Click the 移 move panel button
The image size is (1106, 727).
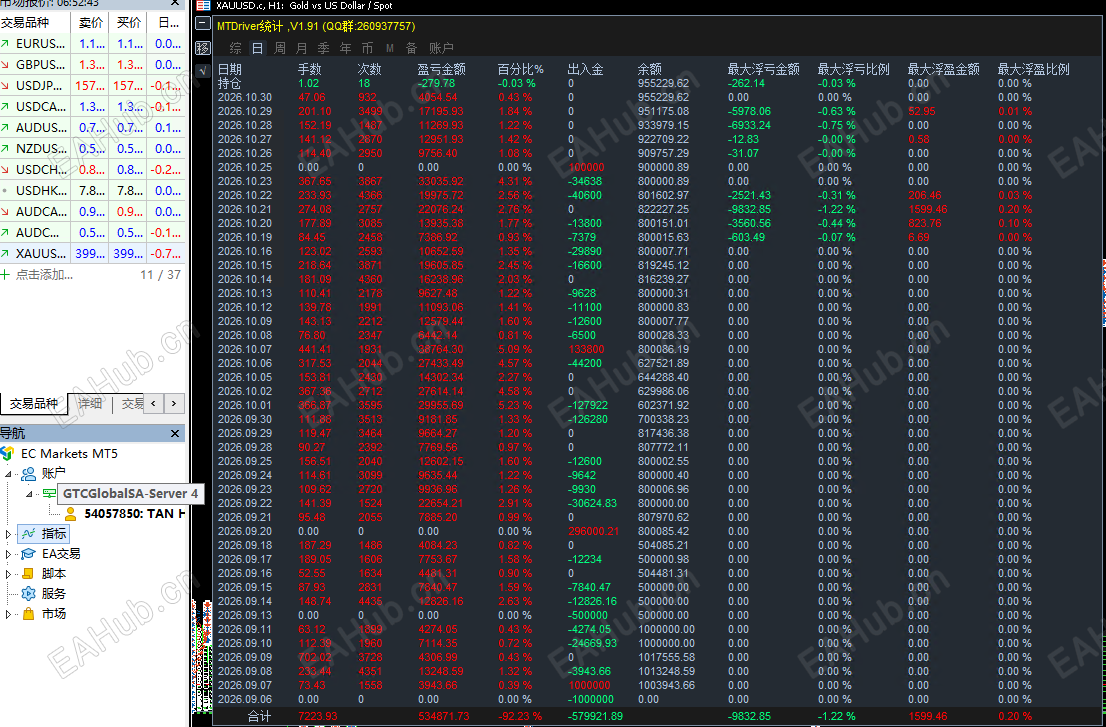(x=202, y=48)
